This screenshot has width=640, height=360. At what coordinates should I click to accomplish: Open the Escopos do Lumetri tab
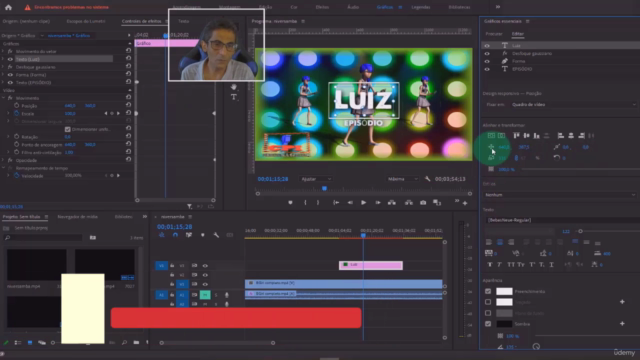(86, 21)
